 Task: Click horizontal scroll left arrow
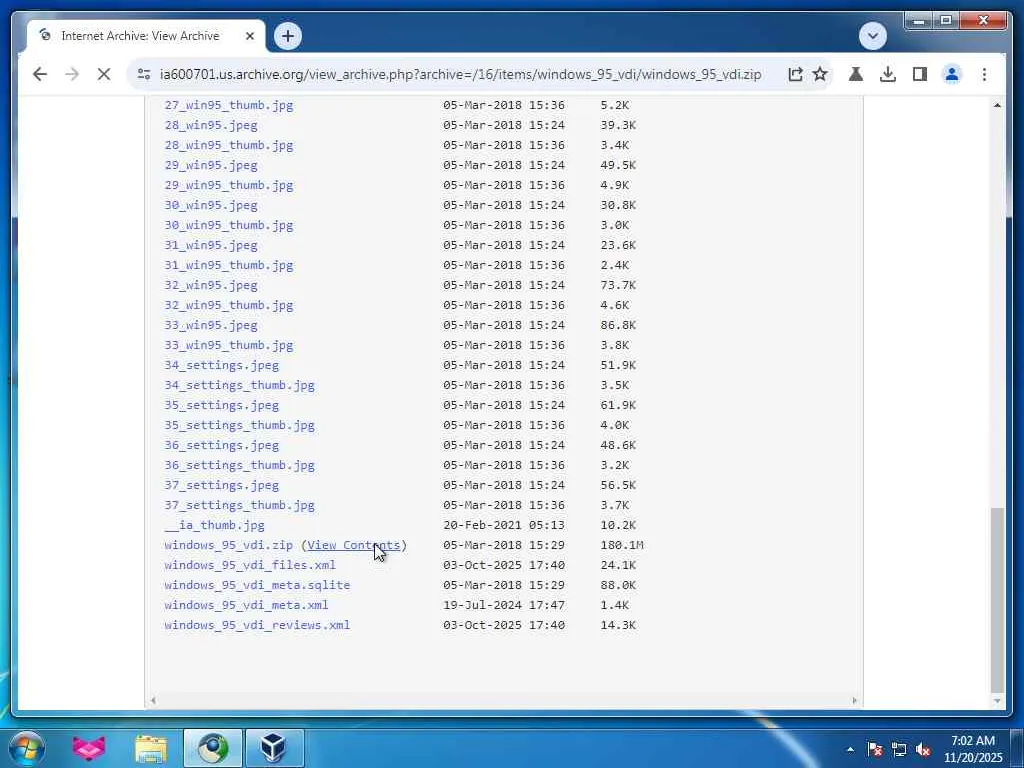pyautogui.click(x=153, y=701)
